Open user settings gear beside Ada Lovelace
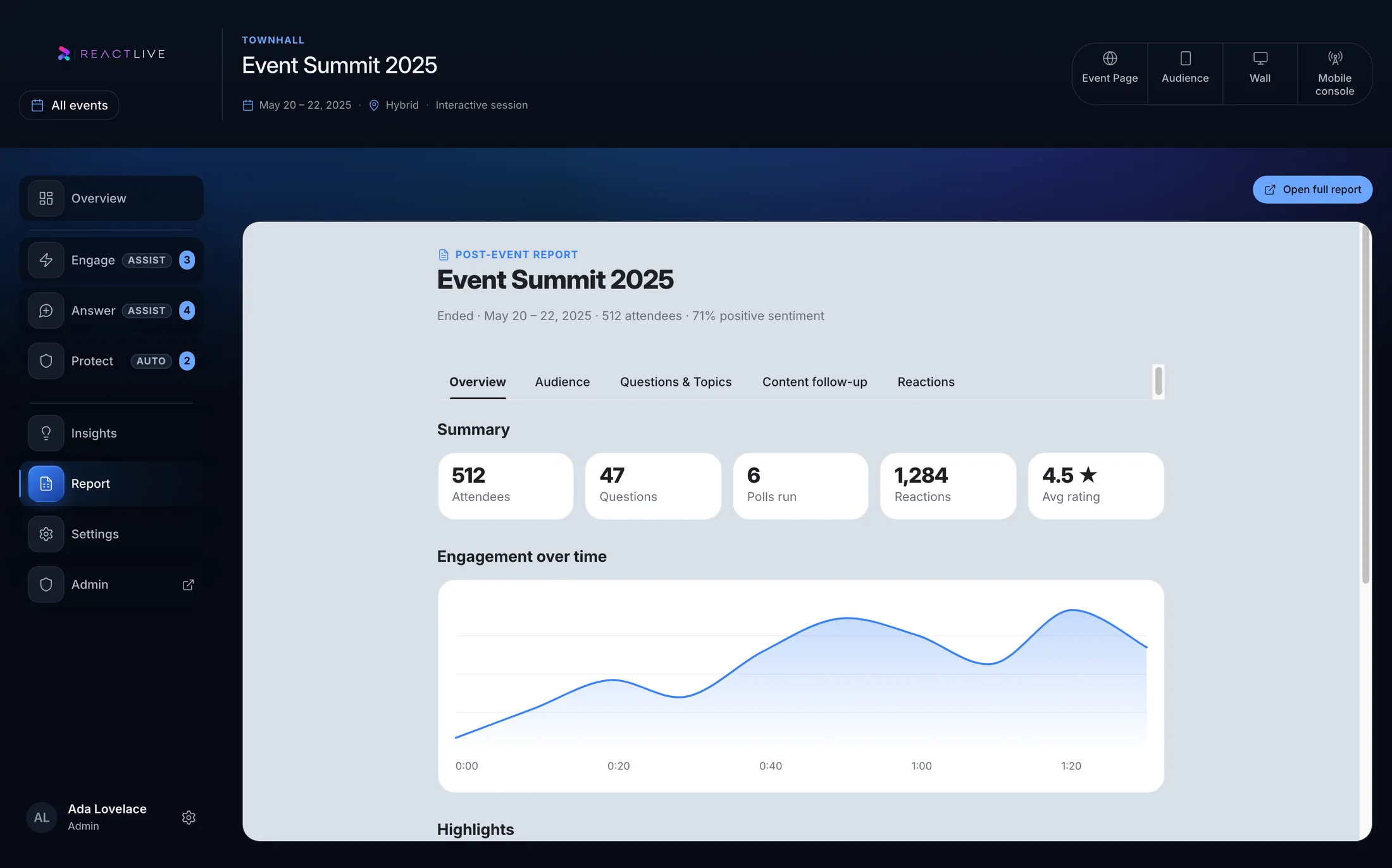The width and height of the screenshot is (1392, 868). (189, 817)
